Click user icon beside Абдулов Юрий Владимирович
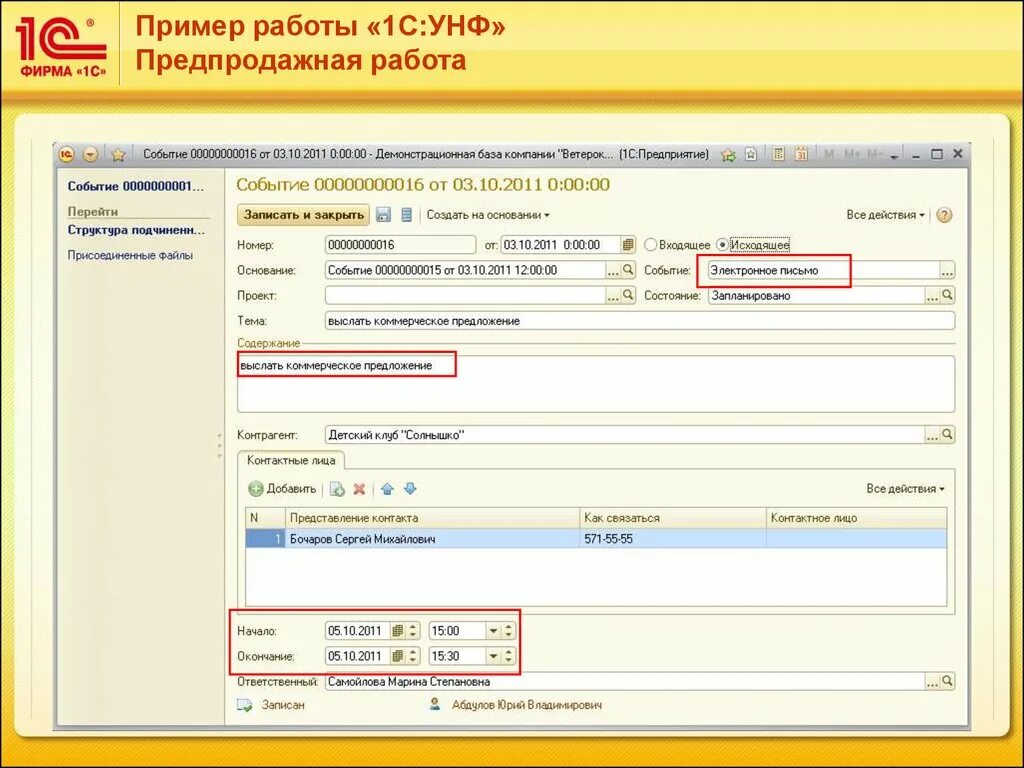The width and height of the screenshot is (1024, 768). click(x=435, y=705)
